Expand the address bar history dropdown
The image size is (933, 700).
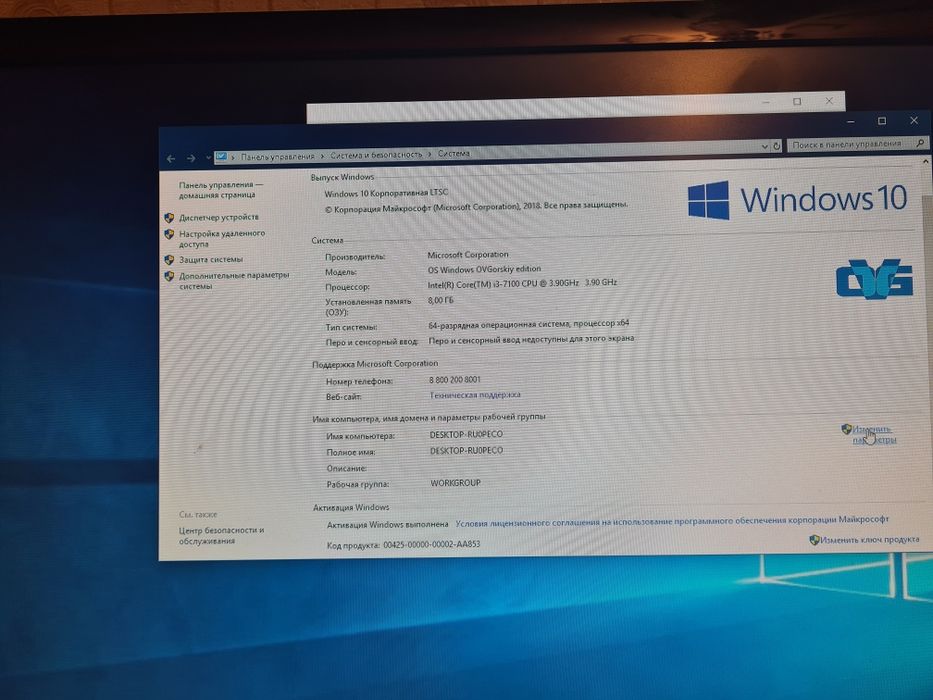[x=765, y=146]
